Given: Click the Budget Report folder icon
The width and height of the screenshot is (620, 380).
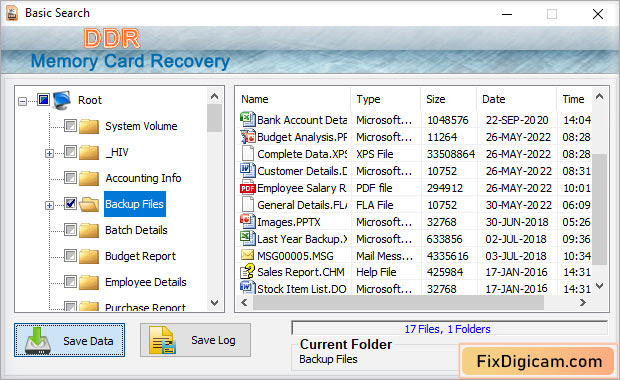Looking at the screenshot, I should pos(89,257).
